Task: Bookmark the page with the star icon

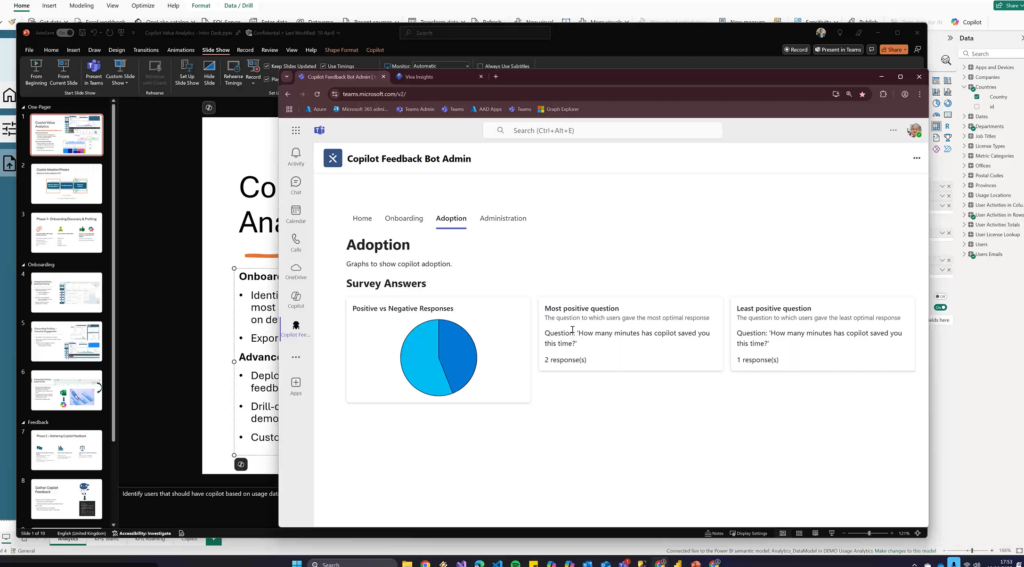Action: (862, 94)
